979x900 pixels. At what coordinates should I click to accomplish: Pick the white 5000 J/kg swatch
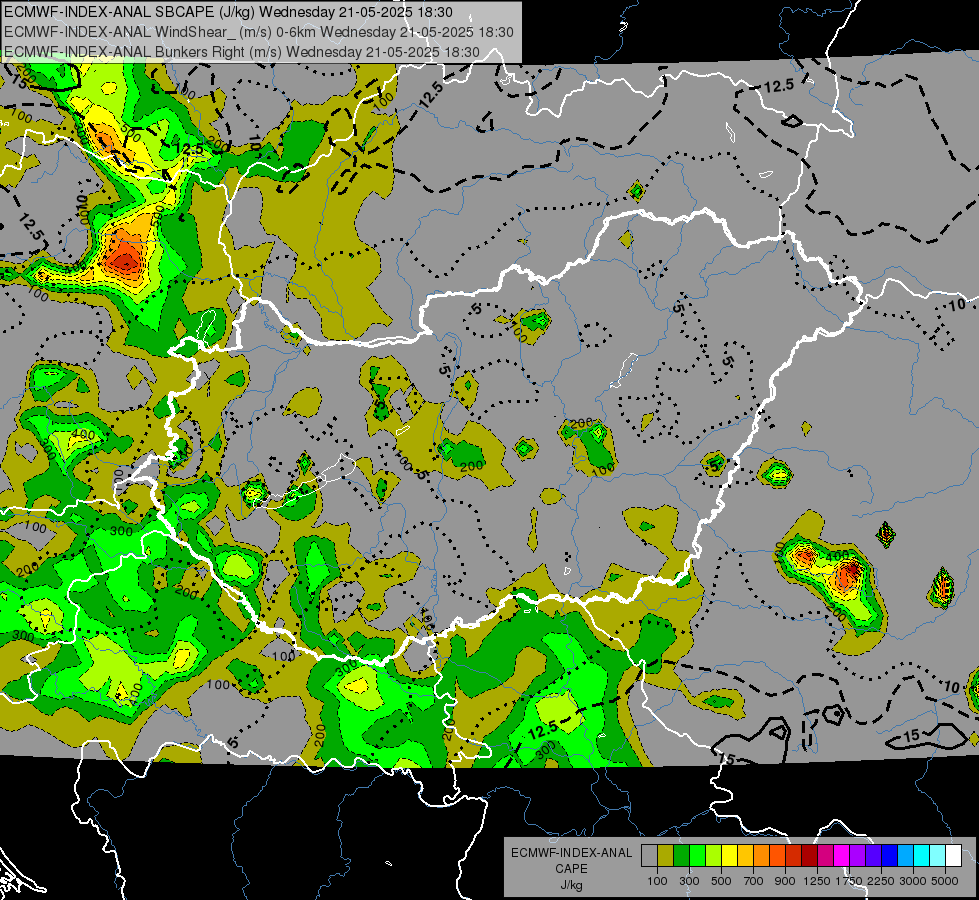[x=953, y=856]
